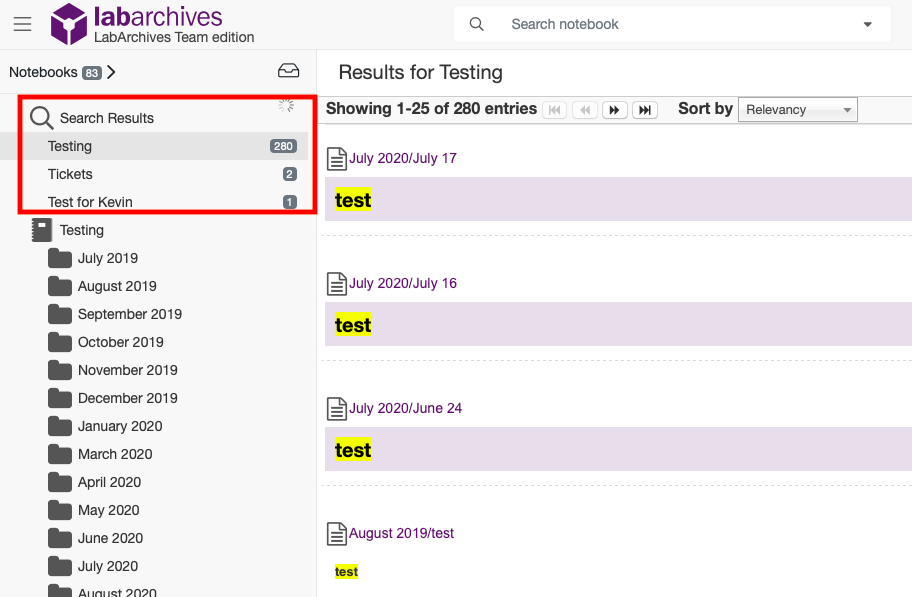Viewport: 912px width, 597px height.
Task: Click the Results for Testing heading
Action: tap(421, 72)
